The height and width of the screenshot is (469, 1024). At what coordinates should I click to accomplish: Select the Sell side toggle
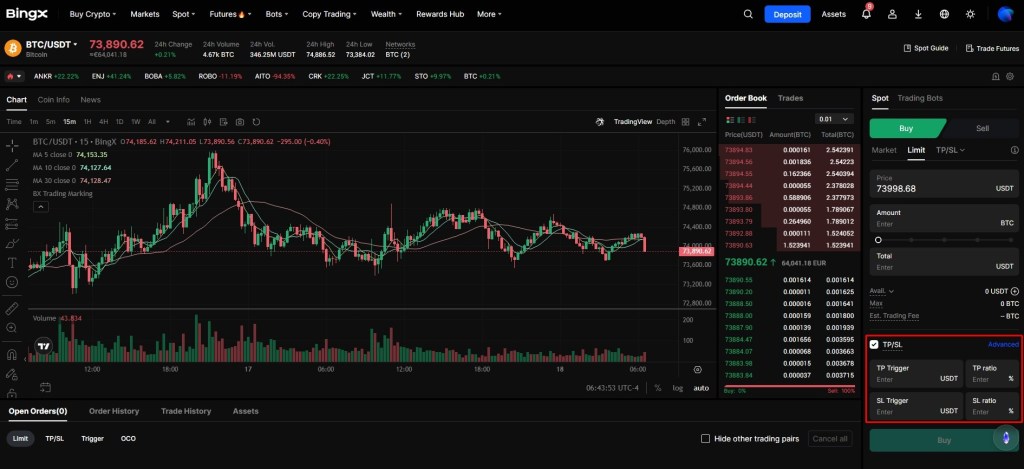click(982, 129)
